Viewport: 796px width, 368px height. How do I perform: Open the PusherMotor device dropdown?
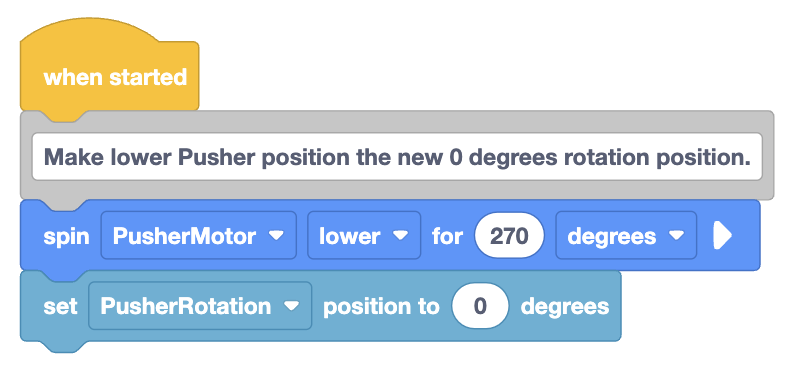pyautogui.click(x=198, y=236)
